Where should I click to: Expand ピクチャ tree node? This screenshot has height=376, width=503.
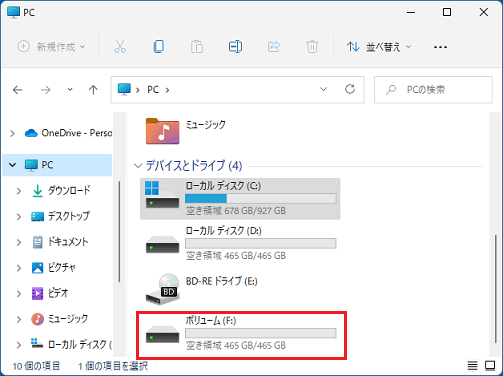(19, 268)
